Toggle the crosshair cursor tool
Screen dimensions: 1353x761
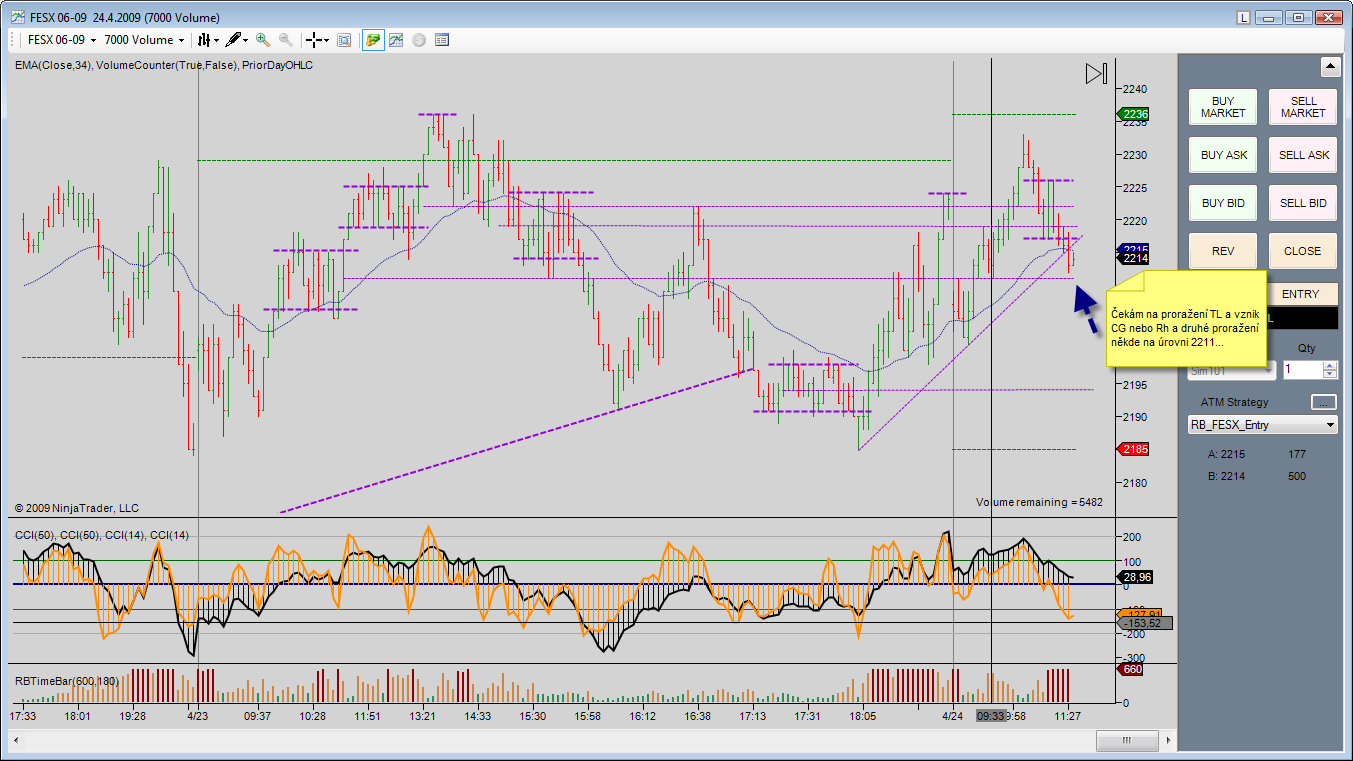pyautogui.click(x=315, y=40)
